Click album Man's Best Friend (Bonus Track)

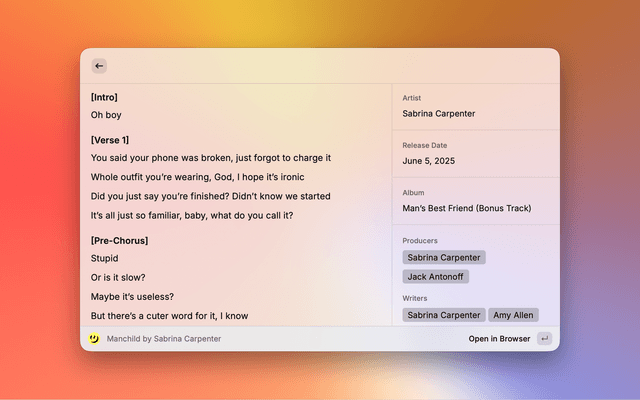(x=466, y=208)
